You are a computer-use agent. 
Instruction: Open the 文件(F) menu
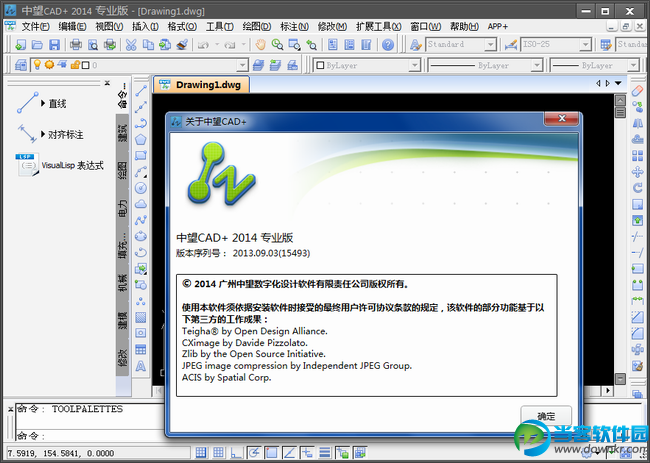(35, 27)
